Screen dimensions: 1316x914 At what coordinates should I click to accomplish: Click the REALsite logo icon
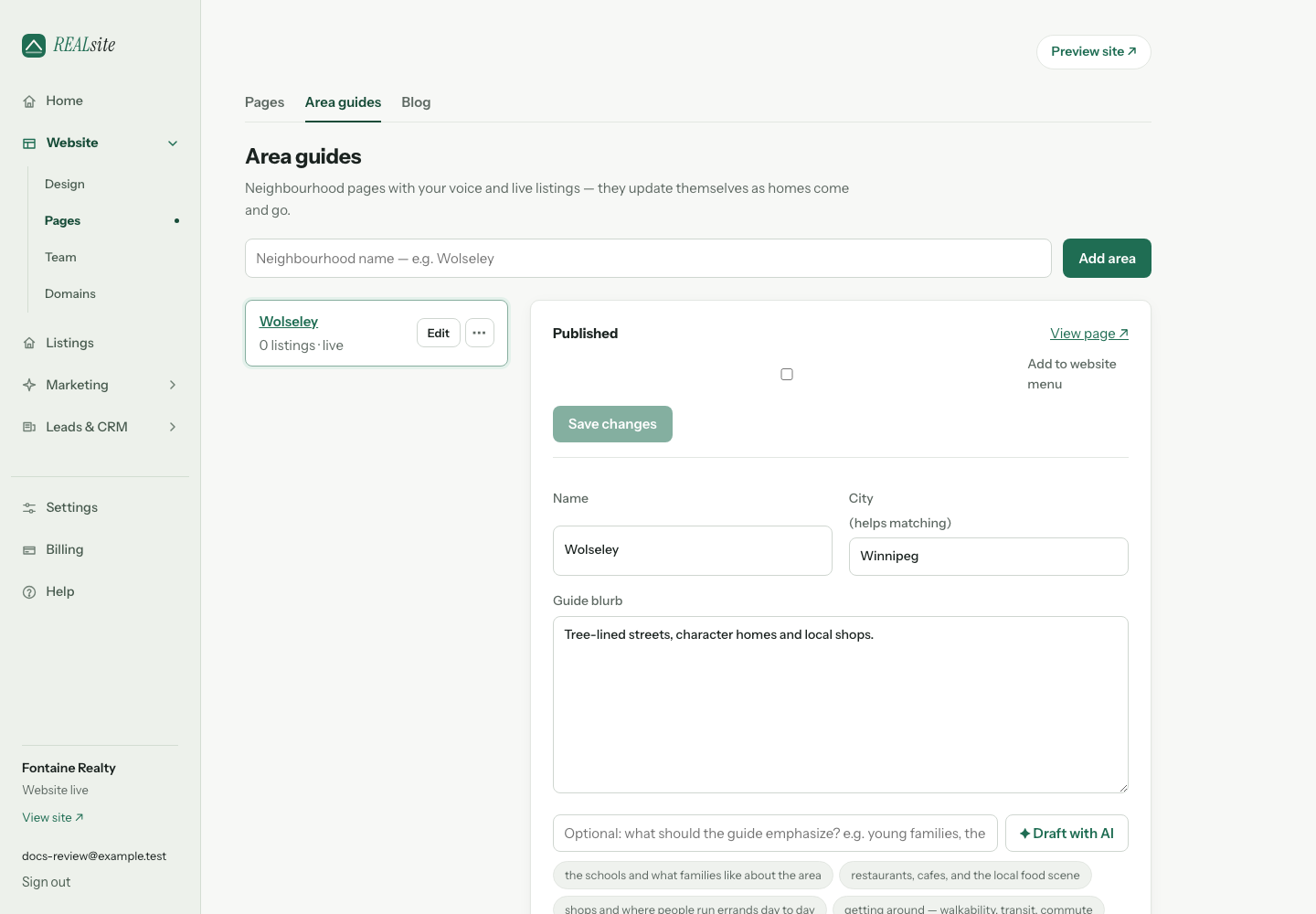coord(34,46)
